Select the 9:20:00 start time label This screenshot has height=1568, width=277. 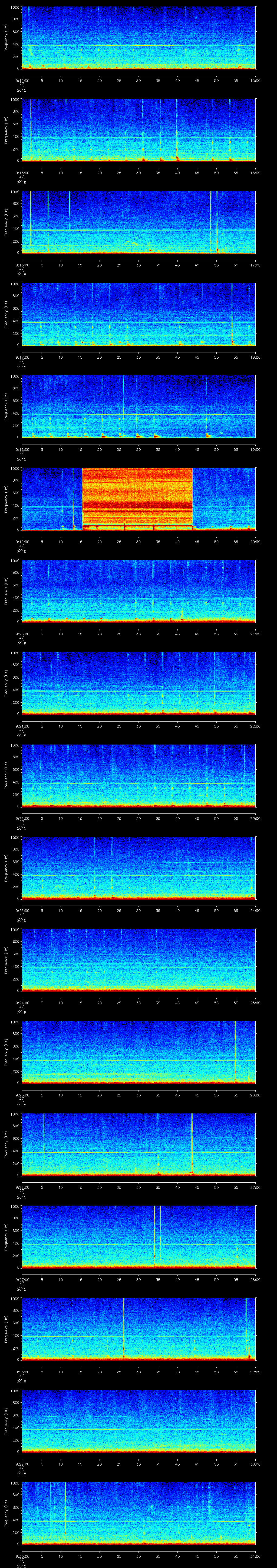[22, 634]
